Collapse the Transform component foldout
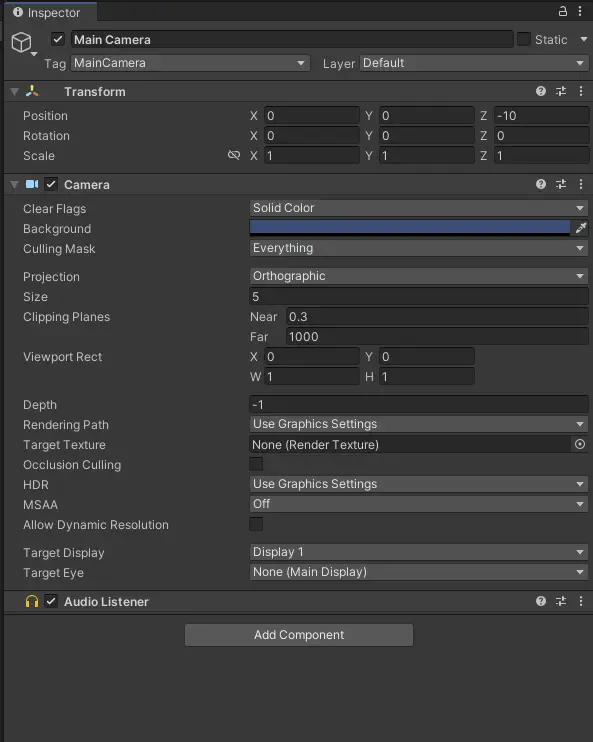This screenshot has height=742, width=593. 15,92
